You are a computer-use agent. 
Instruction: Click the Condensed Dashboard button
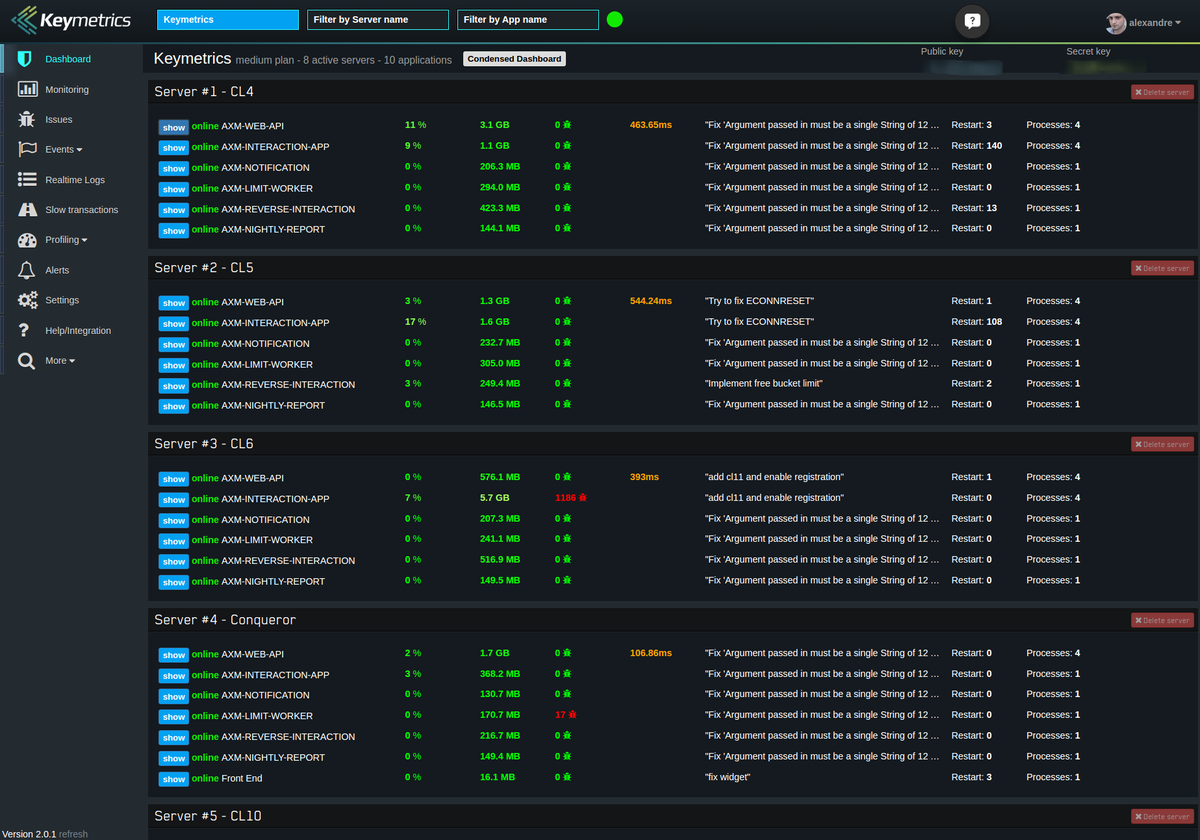click(515, 59)
